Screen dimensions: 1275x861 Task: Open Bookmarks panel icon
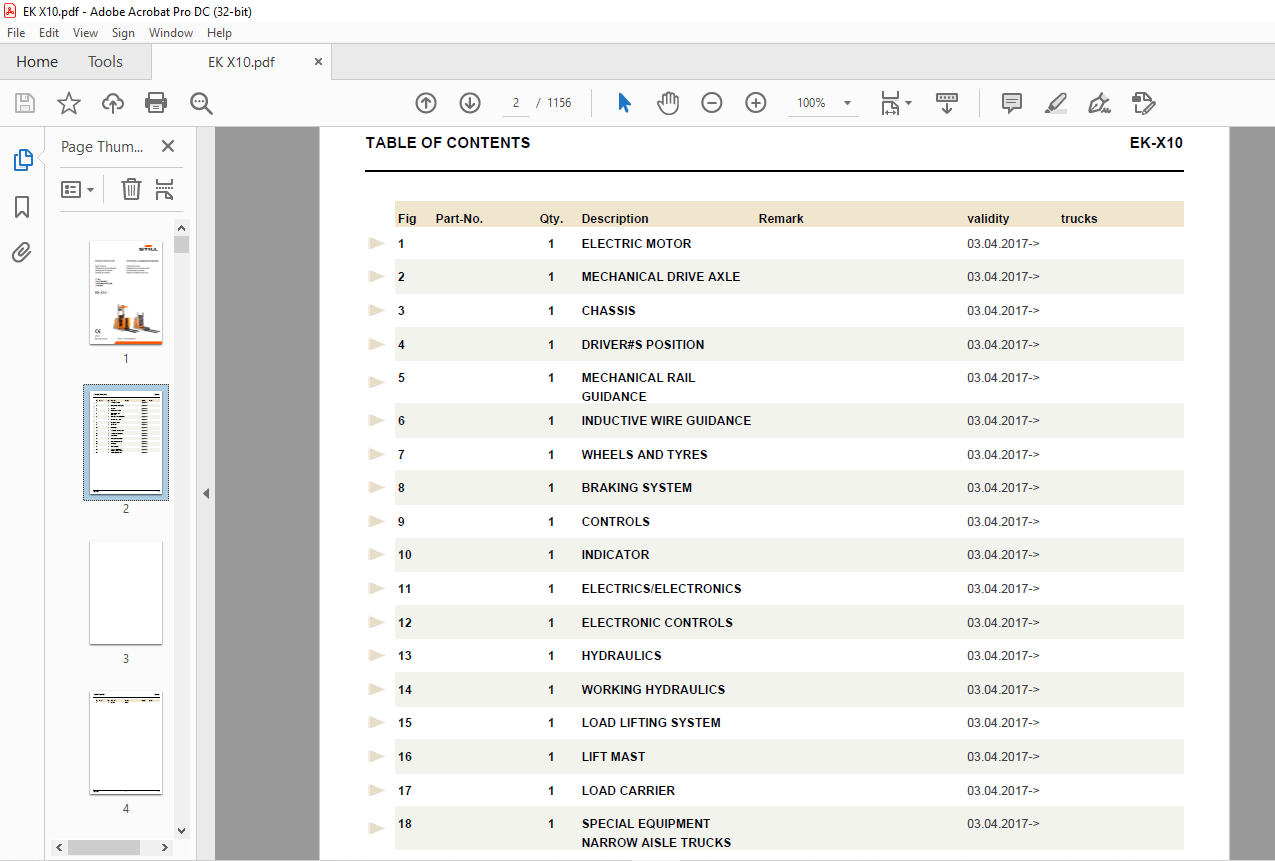(22, 207)
